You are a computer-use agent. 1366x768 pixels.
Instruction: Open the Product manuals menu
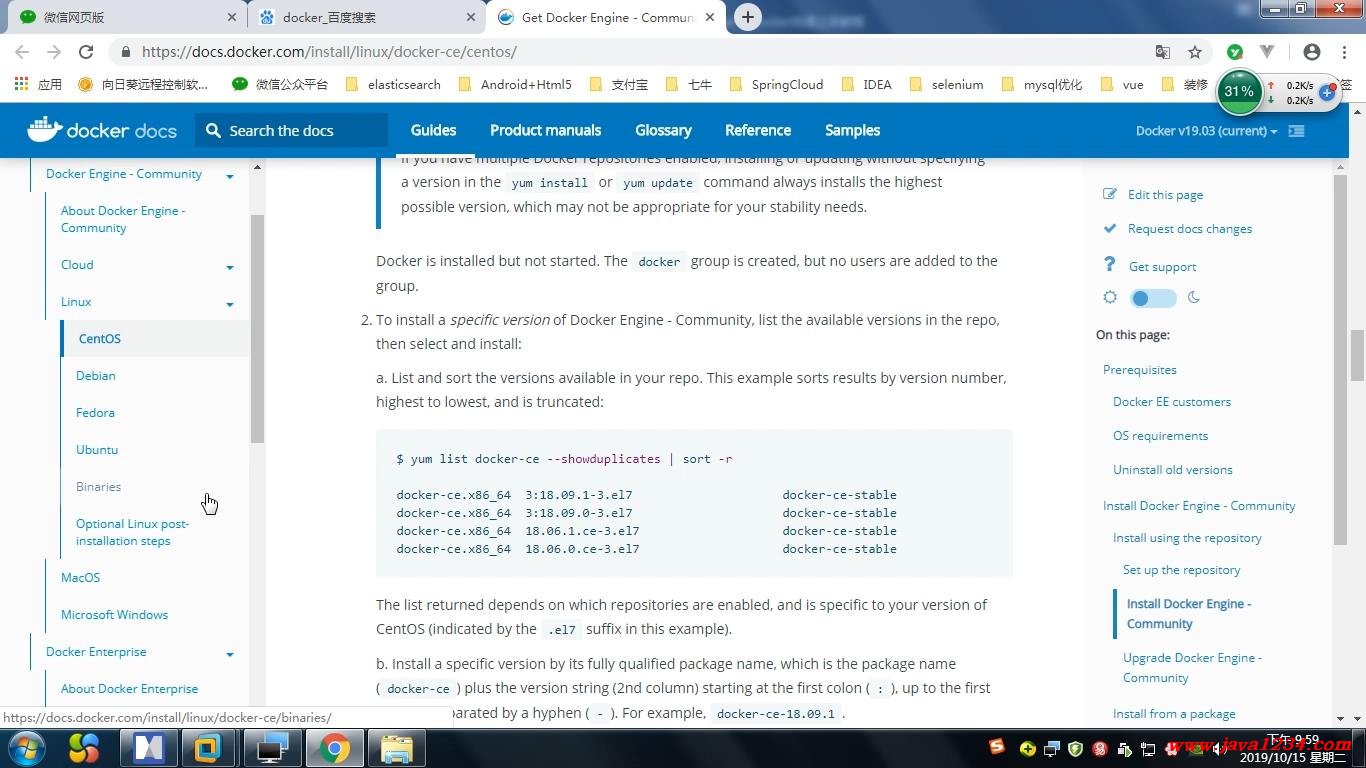545,130
